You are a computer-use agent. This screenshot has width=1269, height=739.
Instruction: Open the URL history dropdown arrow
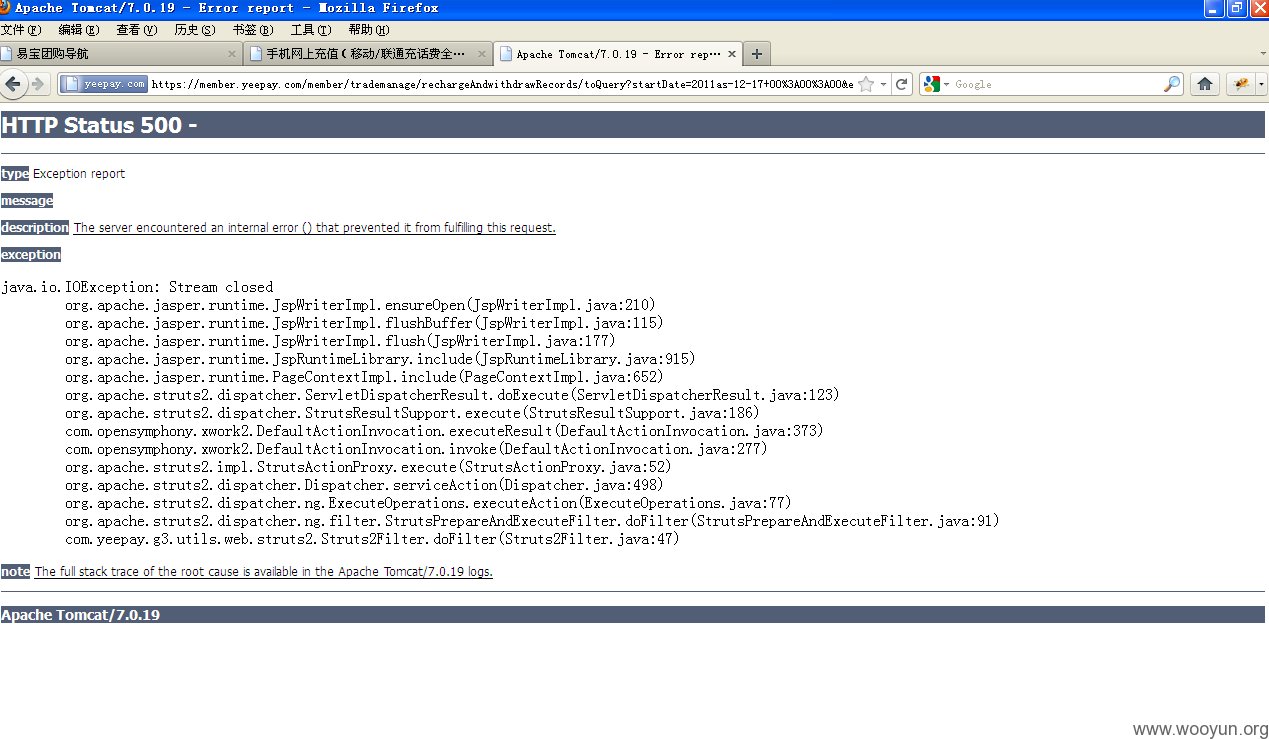click(884, 85)
